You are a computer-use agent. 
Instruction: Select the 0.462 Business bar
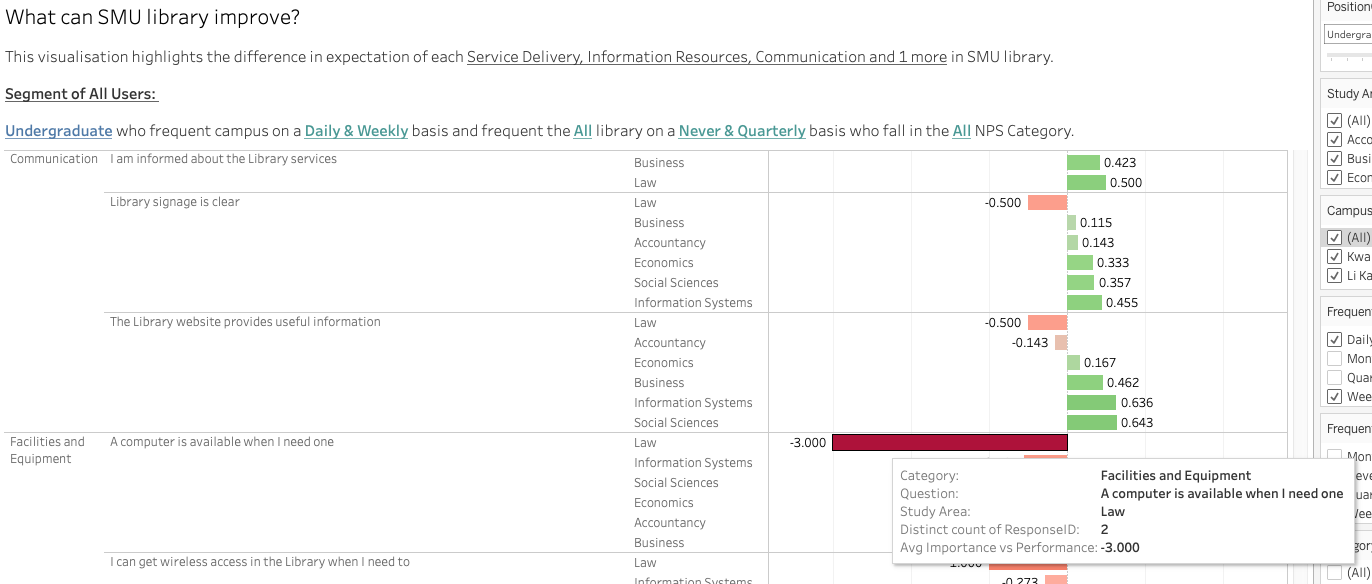point(1085,383)
